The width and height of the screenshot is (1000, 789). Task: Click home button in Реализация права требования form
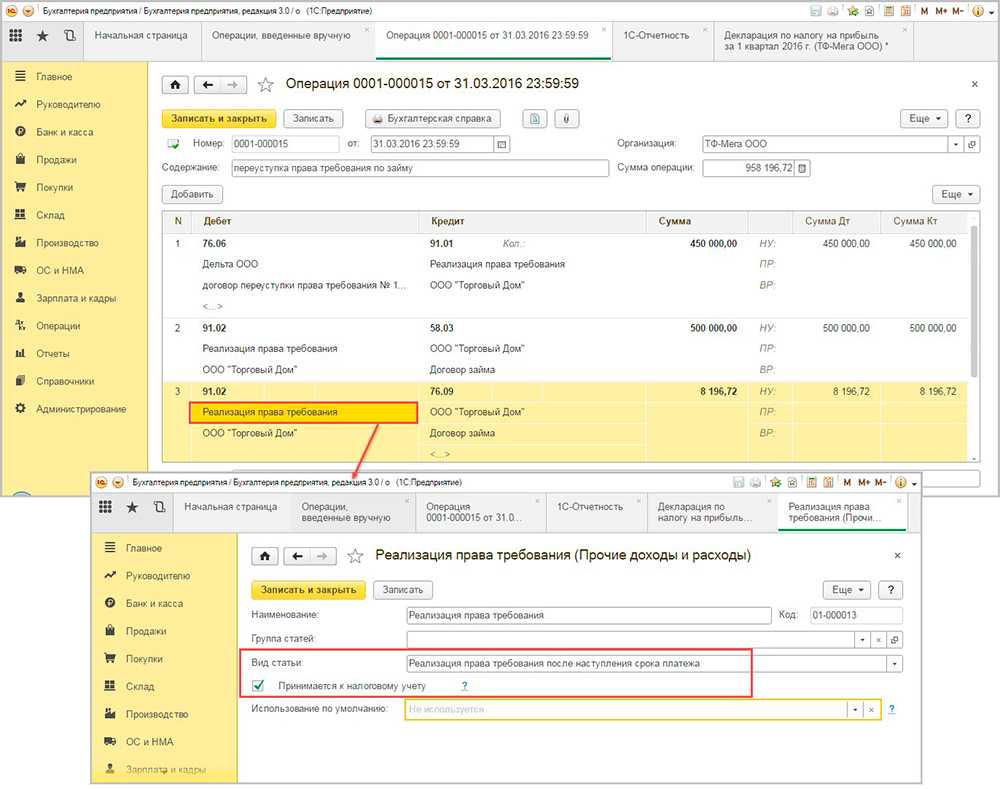click(x=265, y=556)
